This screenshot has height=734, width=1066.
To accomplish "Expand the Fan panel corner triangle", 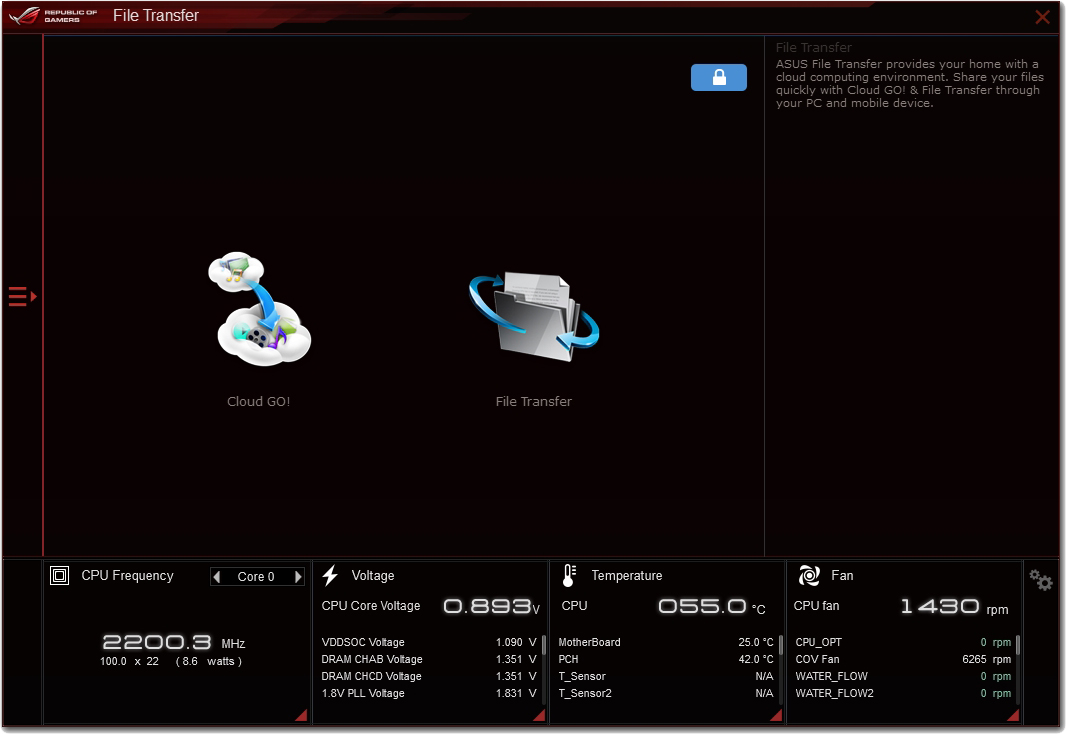I will (x=1013, y=715).
